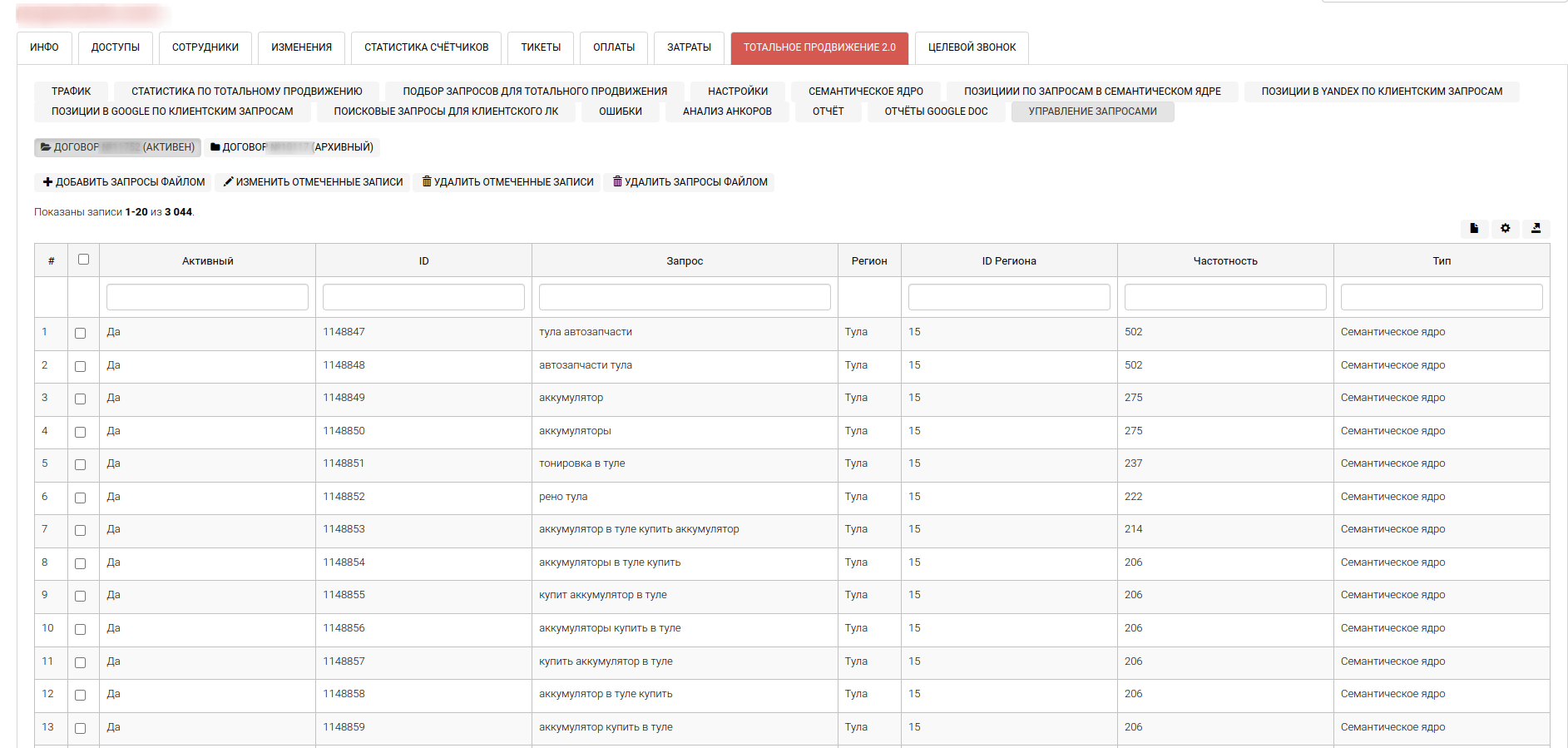Click Добавить запросы файлом plus button
Viewport: 1568px width, 748px height.
click(x=124, y=182)
